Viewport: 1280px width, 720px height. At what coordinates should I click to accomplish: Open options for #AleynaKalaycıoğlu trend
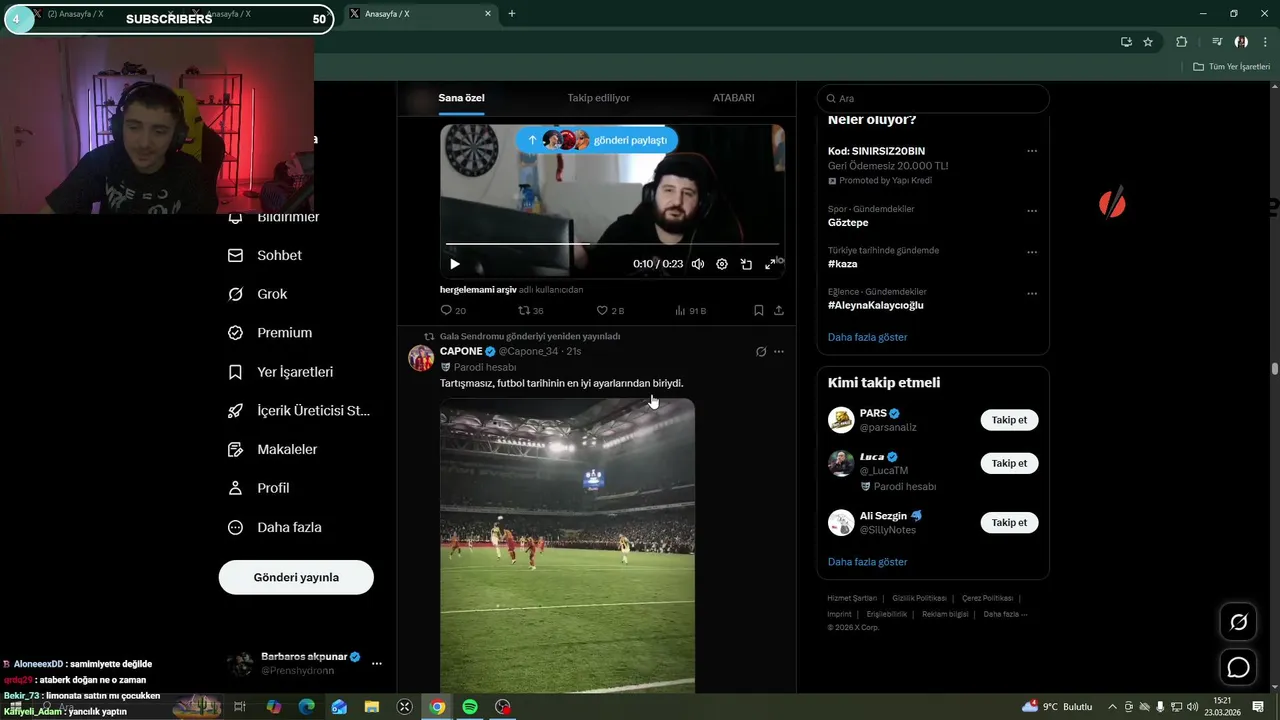pyautogui.click(x=1032, y=294)
